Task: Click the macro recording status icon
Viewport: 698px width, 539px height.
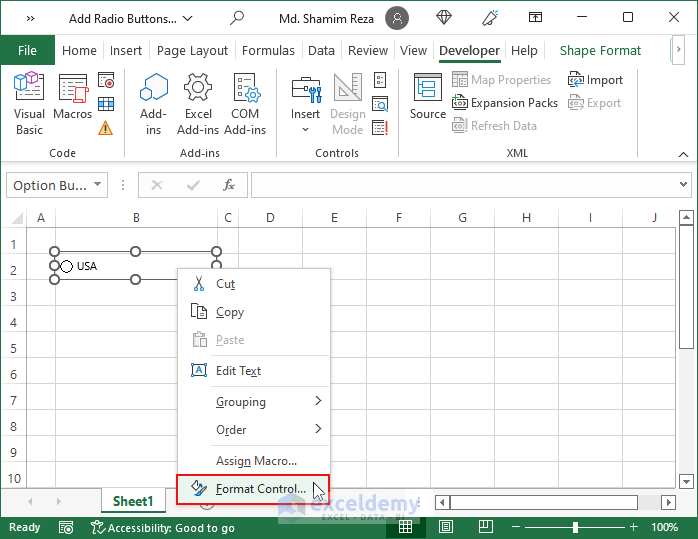Action: [x=66, y=527]
